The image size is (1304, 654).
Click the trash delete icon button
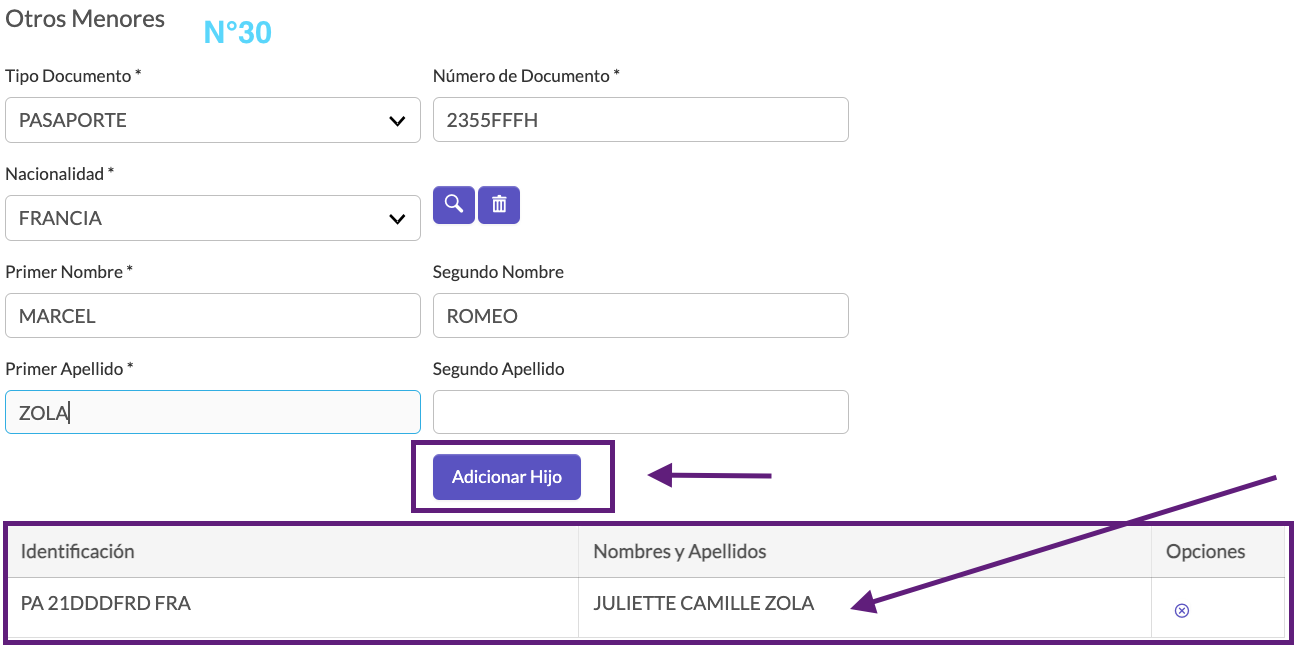point(499,205)
